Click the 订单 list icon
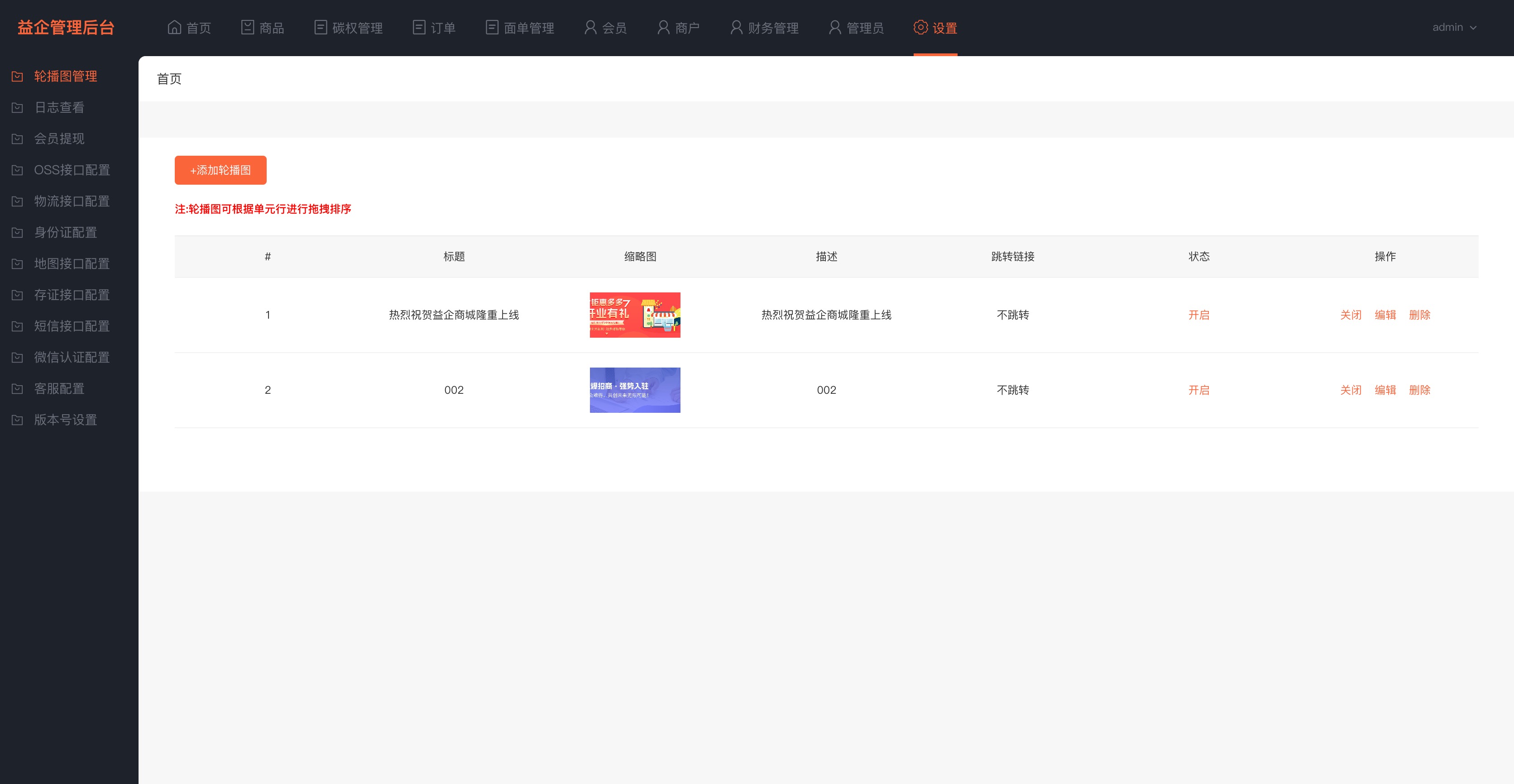 (419, 28)
